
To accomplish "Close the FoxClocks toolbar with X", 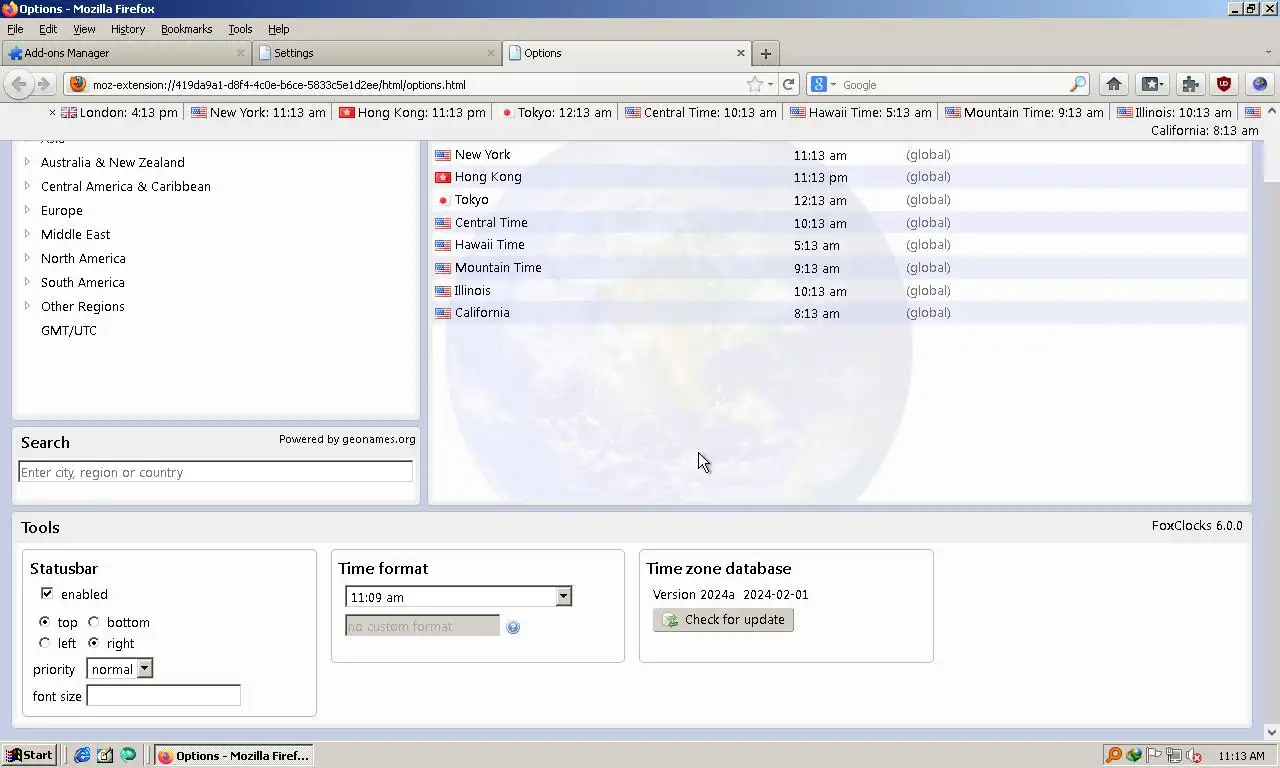I will tap(53, 113).
